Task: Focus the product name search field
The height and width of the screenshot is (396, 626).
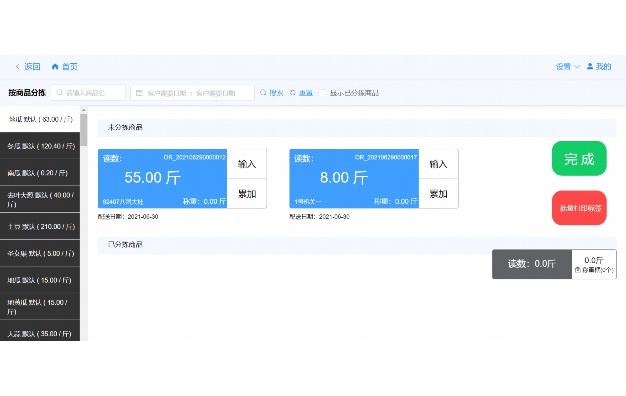Action: (88, 93)
